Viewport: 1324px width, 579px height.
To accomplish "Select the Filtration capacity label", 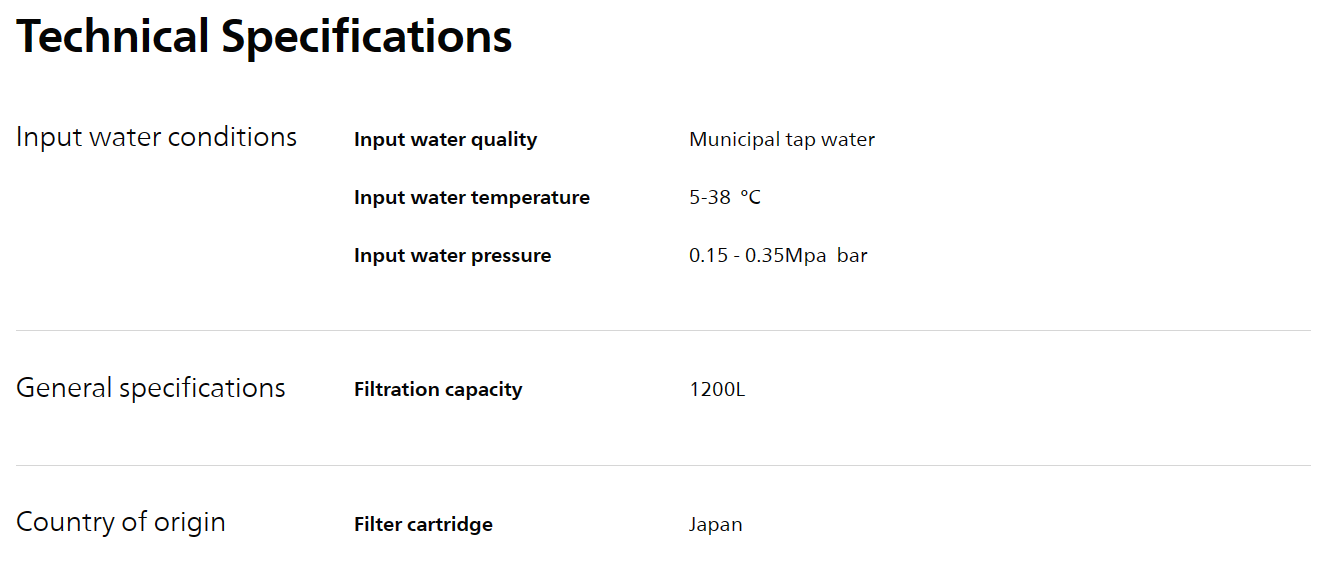I will [x=438, y=390].
